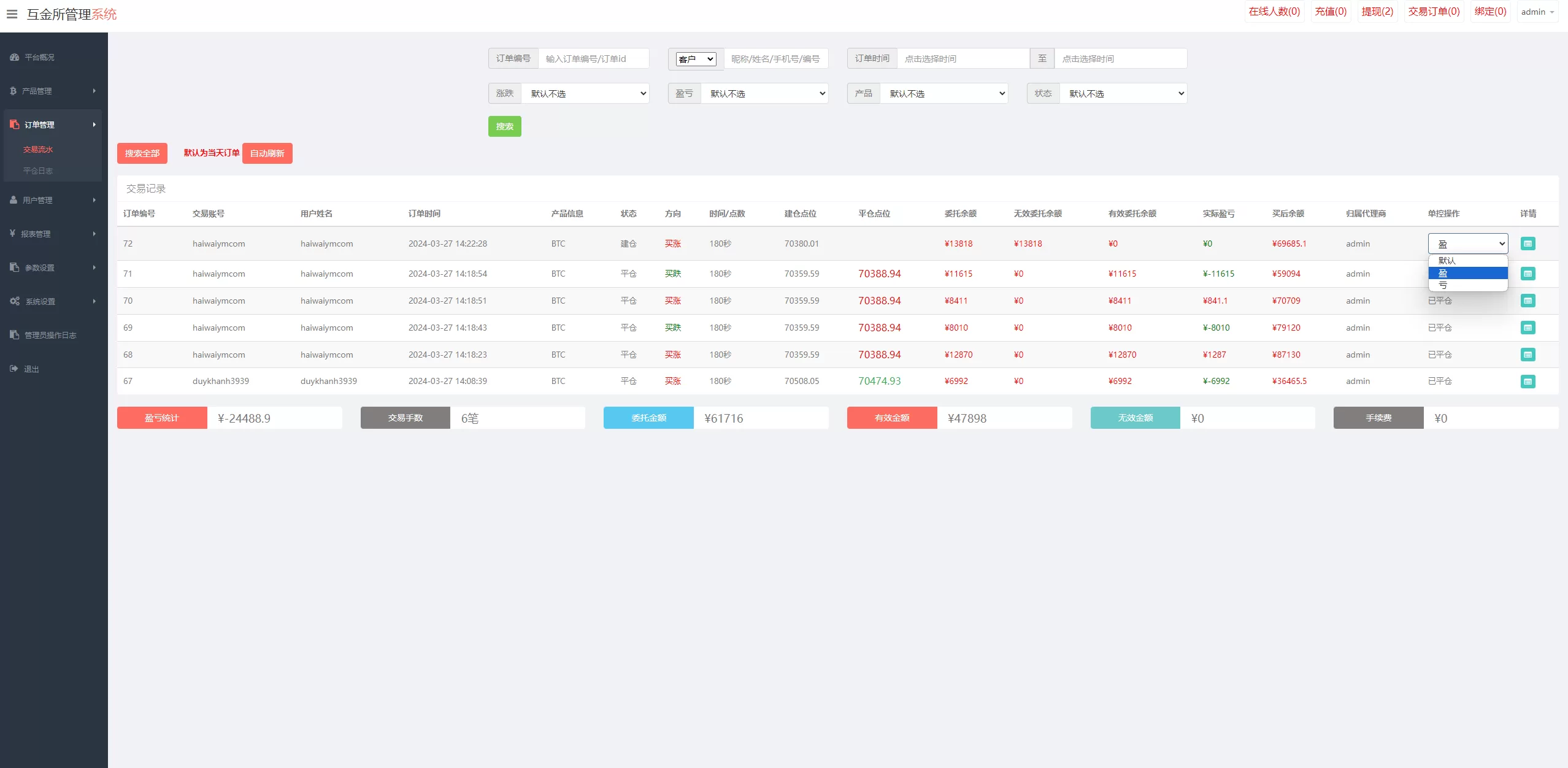Click 在线人数(0) header link

(1274, 12)
